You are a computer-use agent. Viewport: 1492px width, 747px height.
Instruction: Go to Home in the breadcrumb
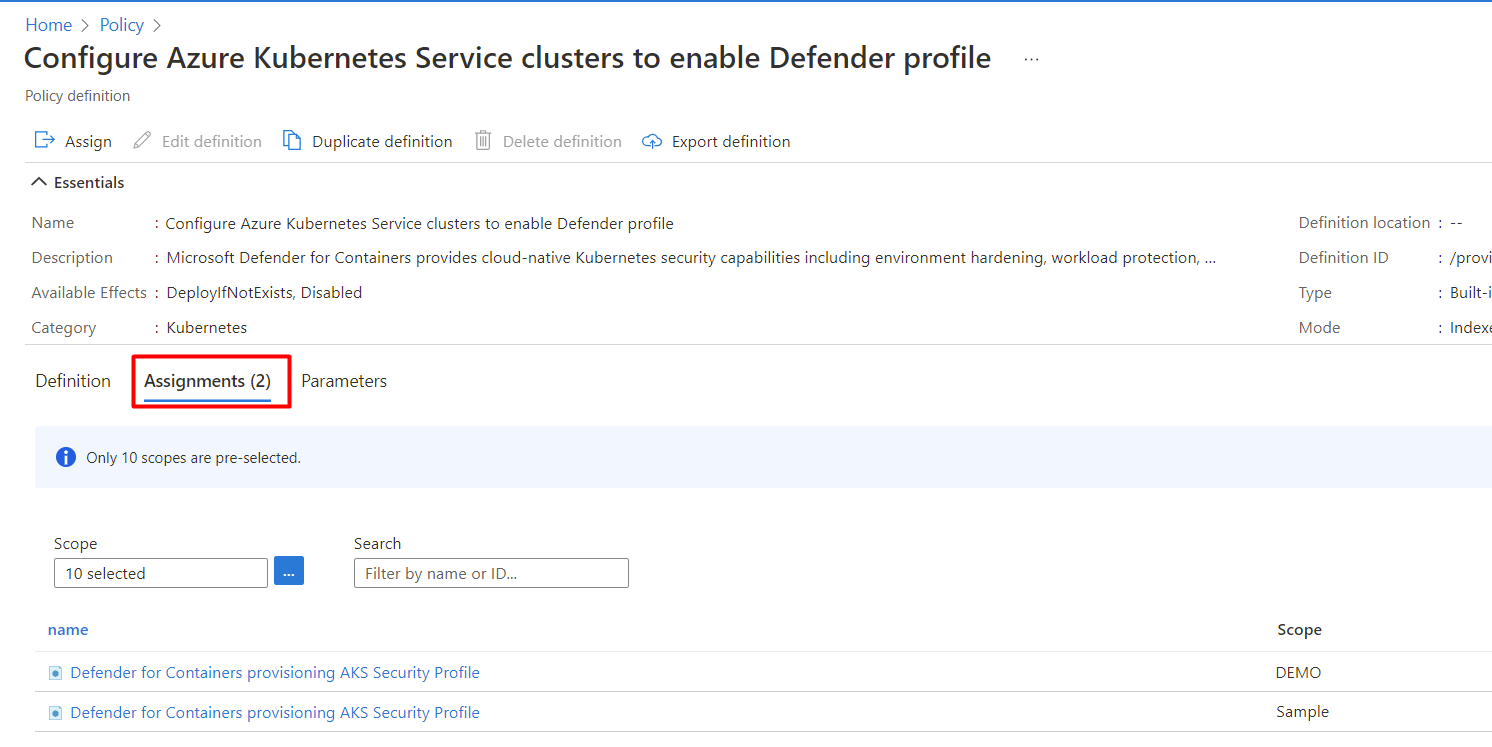click(x=49, y=25)
